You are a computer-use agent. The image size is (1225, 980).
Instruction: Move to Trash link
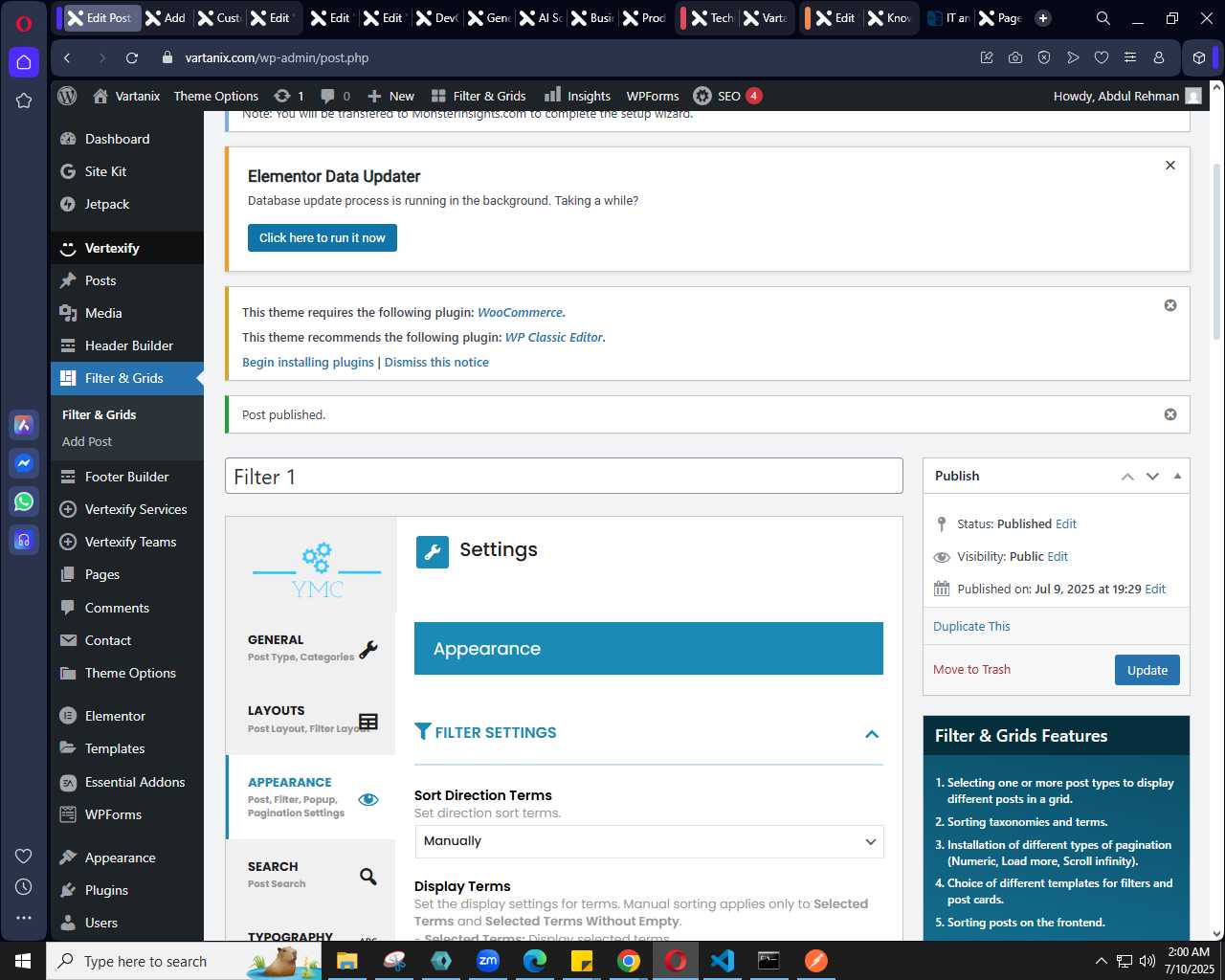971,669
